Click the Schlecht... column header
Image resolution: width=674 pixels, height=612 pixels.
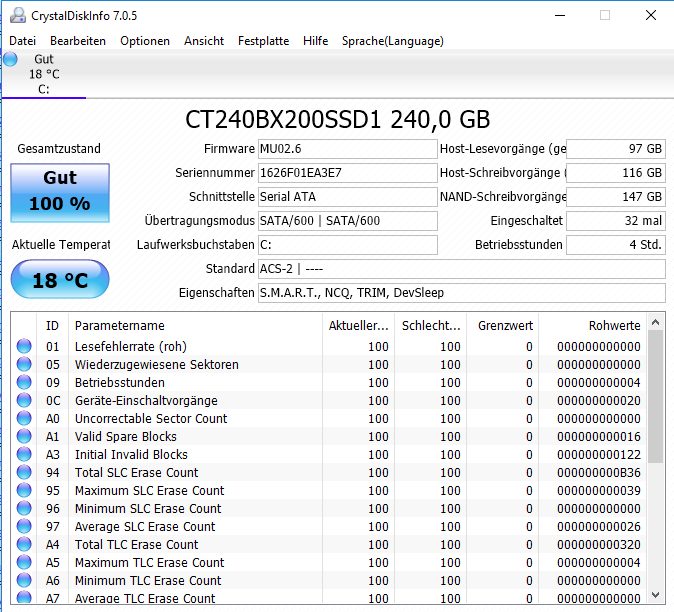pos(431,326)
